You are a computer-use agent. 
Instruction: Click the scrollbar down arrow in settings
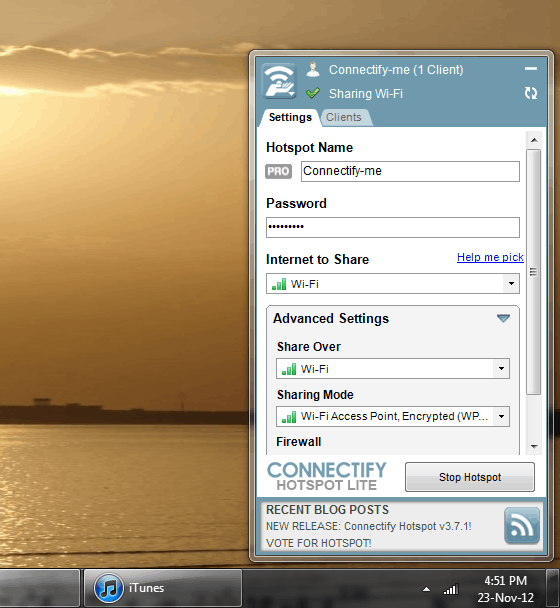click(x=534, y=447)
